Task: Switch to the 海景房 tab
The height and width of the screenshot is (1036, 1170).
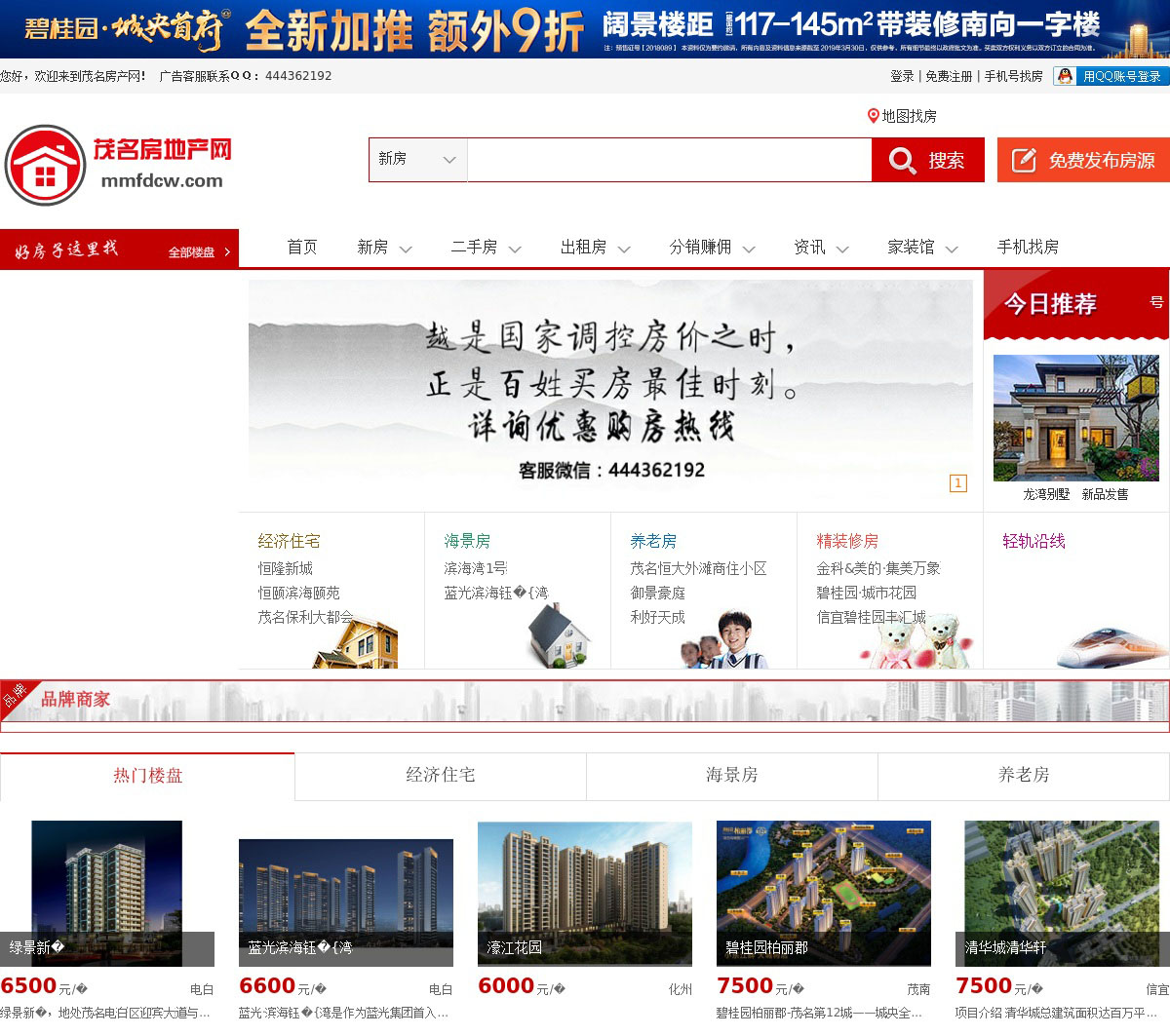Action: pyautogui.click(x=732, y=776)
